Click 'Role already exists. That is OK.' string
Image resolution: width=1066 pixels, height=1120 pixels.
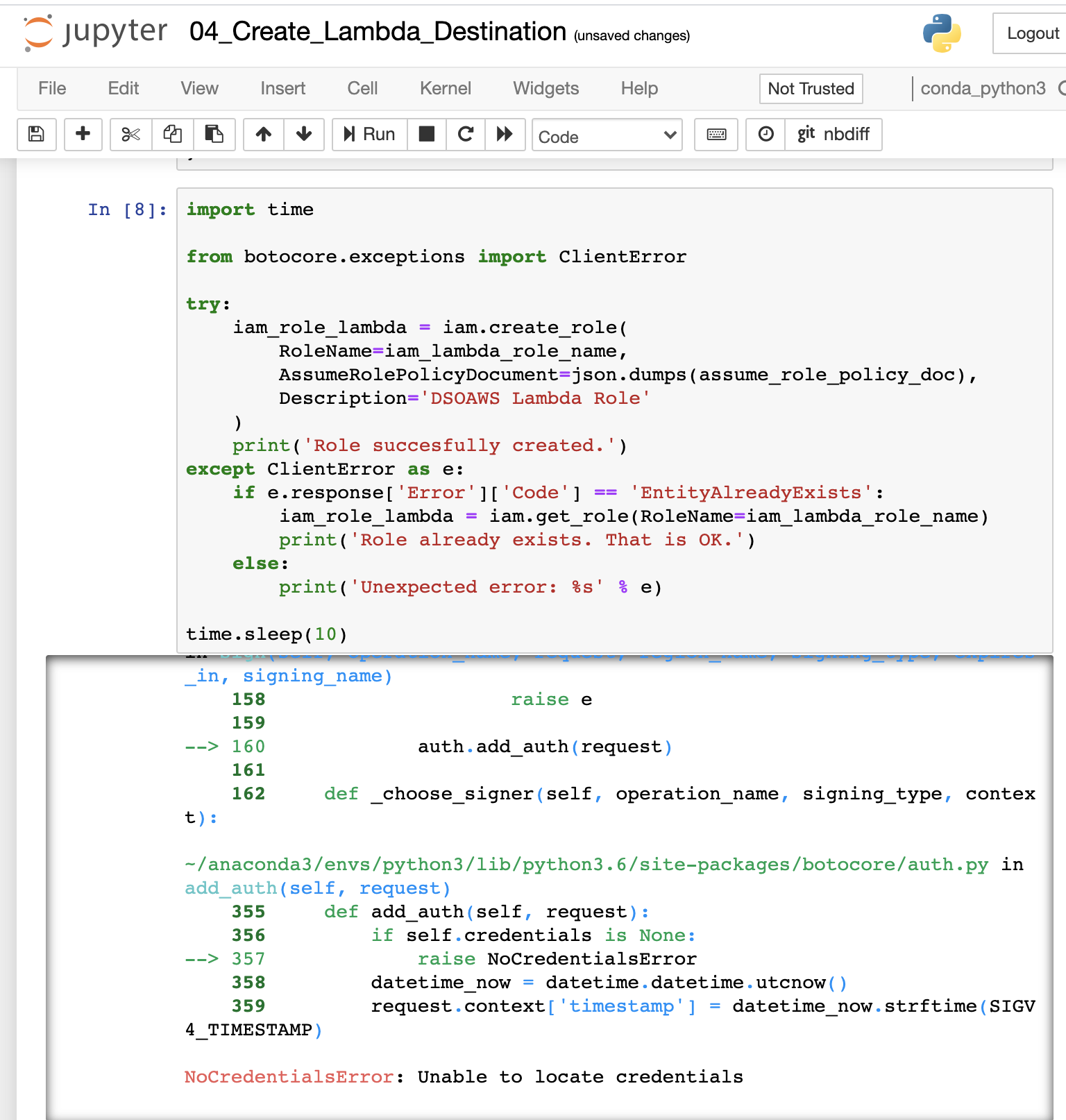[x=547, y=540]
